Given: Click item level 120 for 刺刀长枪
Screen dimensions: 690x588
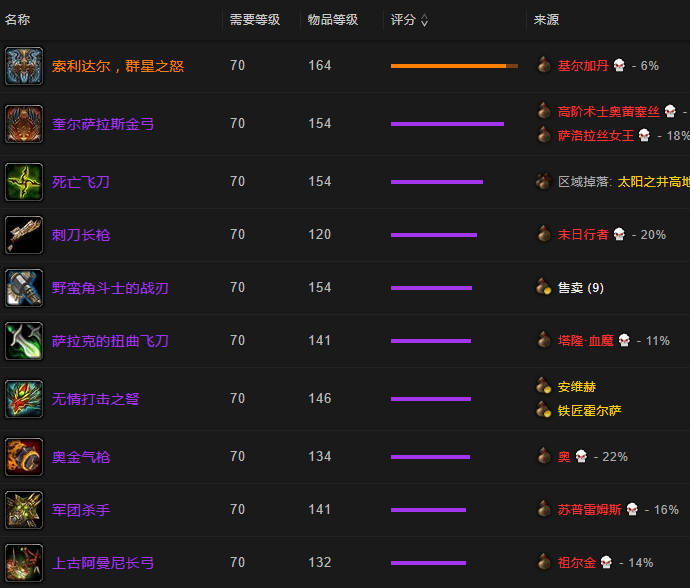Looking at the screenshot, I should pos(319,235).
